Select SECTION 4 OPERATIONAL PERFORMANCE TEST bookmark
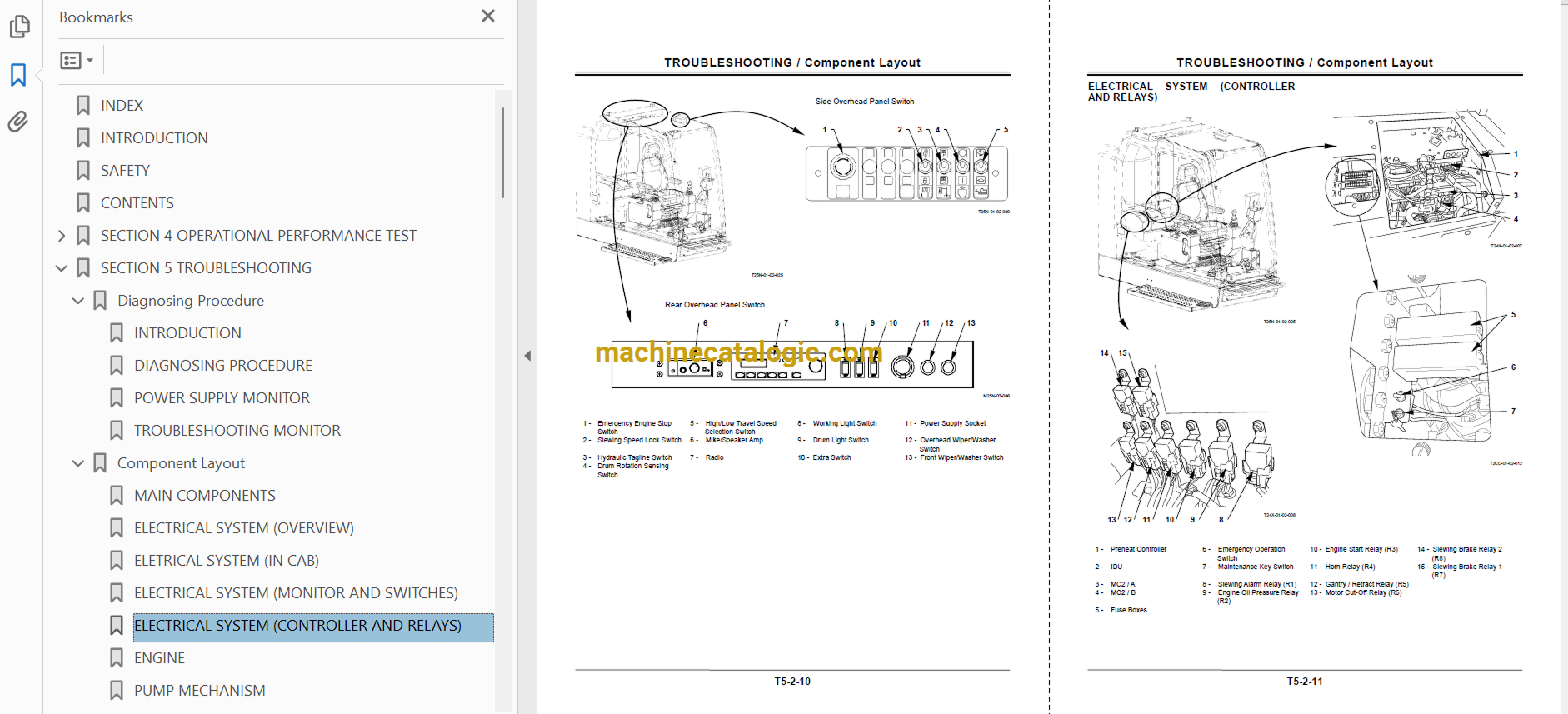 pos(258,236)
